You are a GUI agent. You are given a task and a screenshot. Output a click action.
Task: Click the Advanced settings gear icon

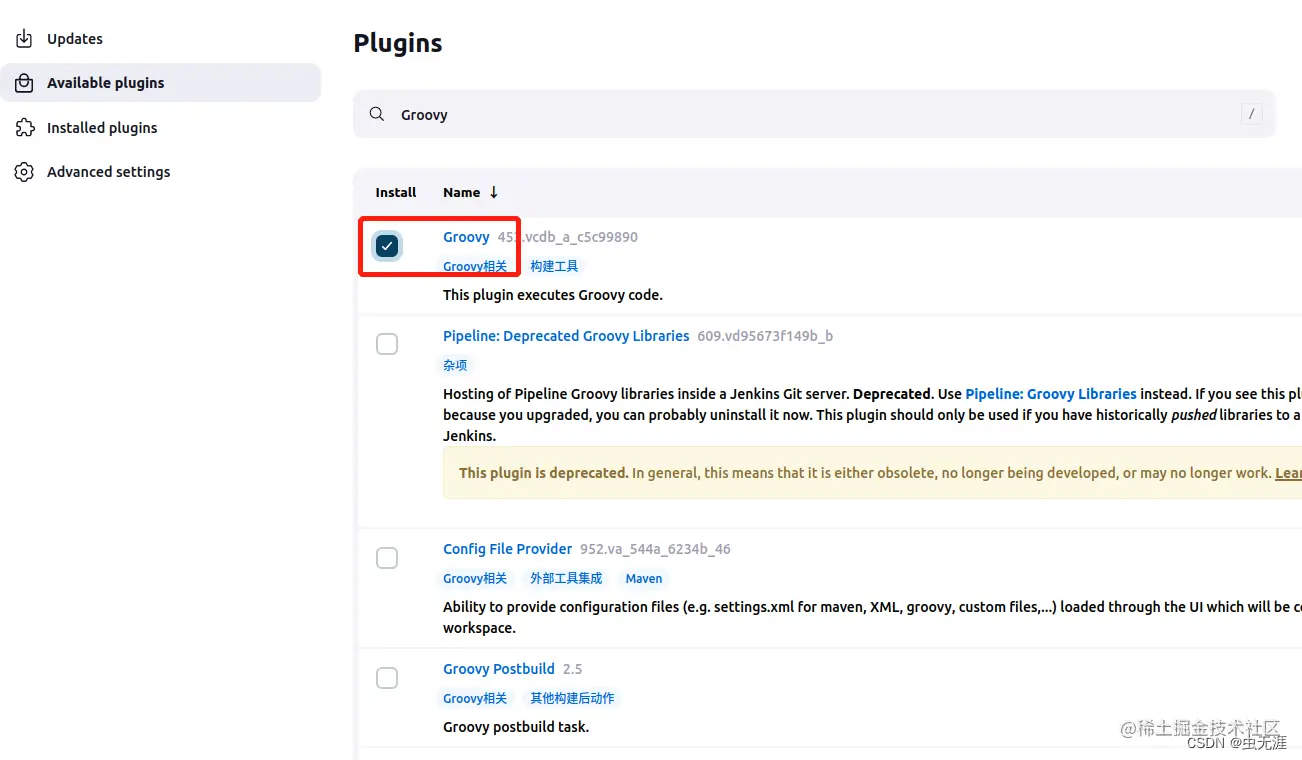click(24, 172)
